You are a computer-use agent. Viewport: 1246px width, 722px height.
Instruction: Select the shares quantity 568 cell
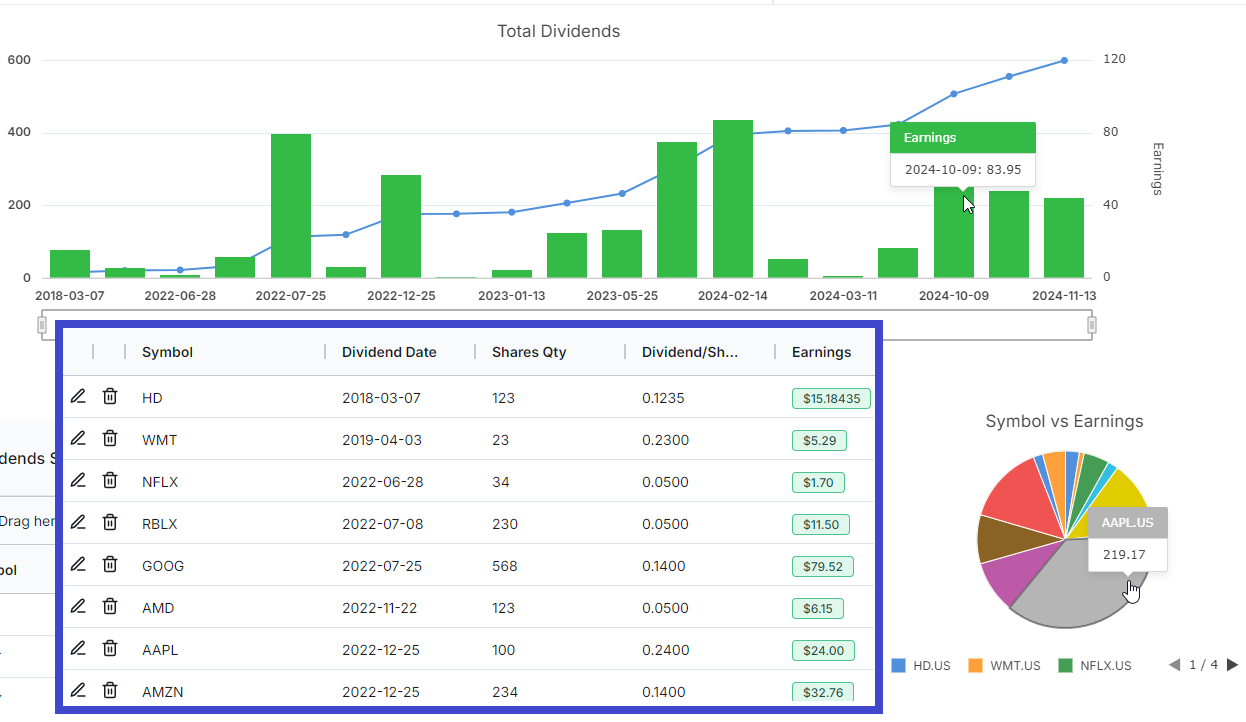(505, 566)
